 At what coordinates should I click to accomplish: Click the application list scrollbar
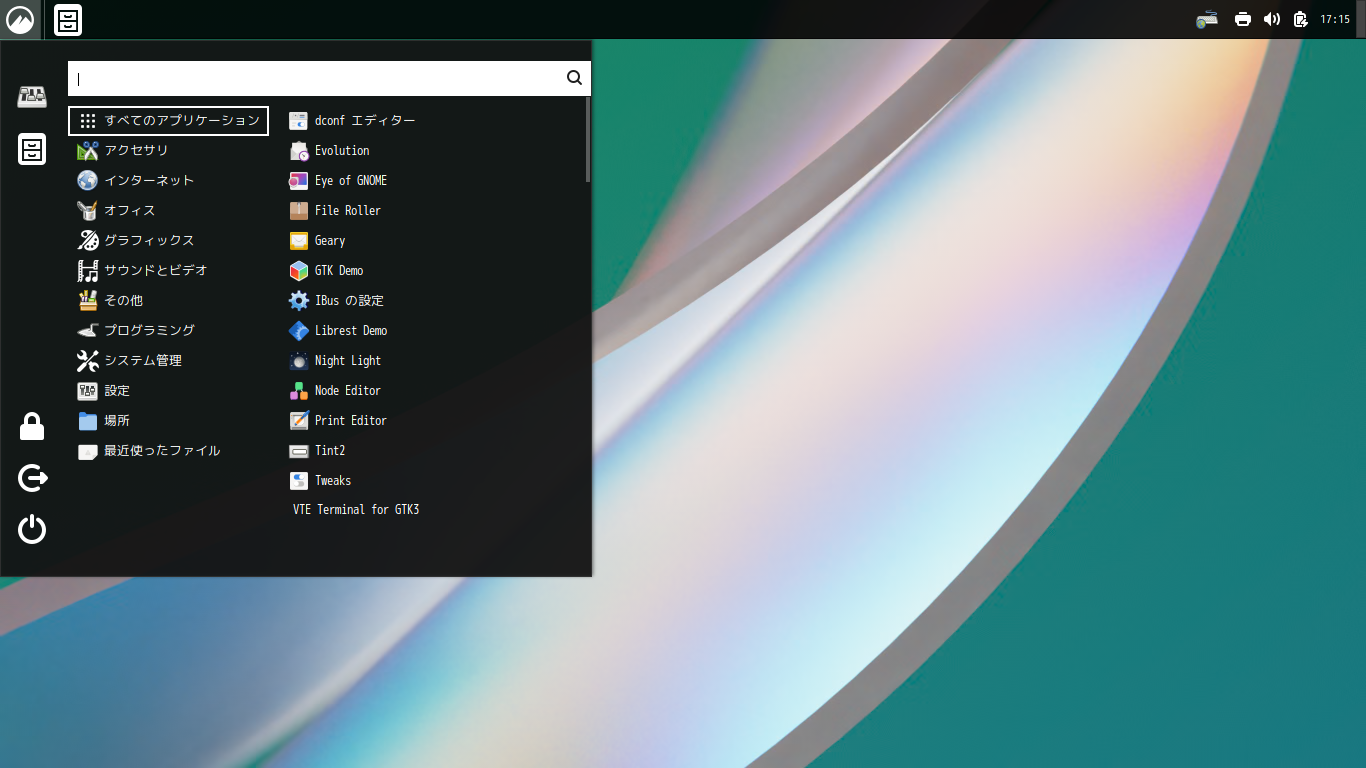coord(588,140)
